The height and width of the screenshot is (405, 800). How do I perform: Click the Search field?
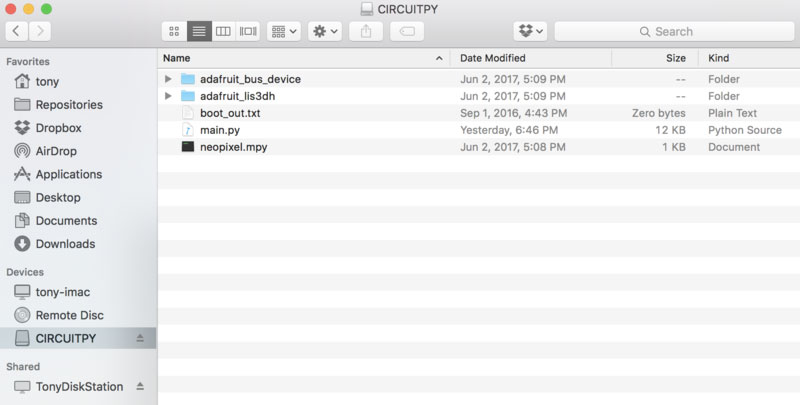click(670, 31)
